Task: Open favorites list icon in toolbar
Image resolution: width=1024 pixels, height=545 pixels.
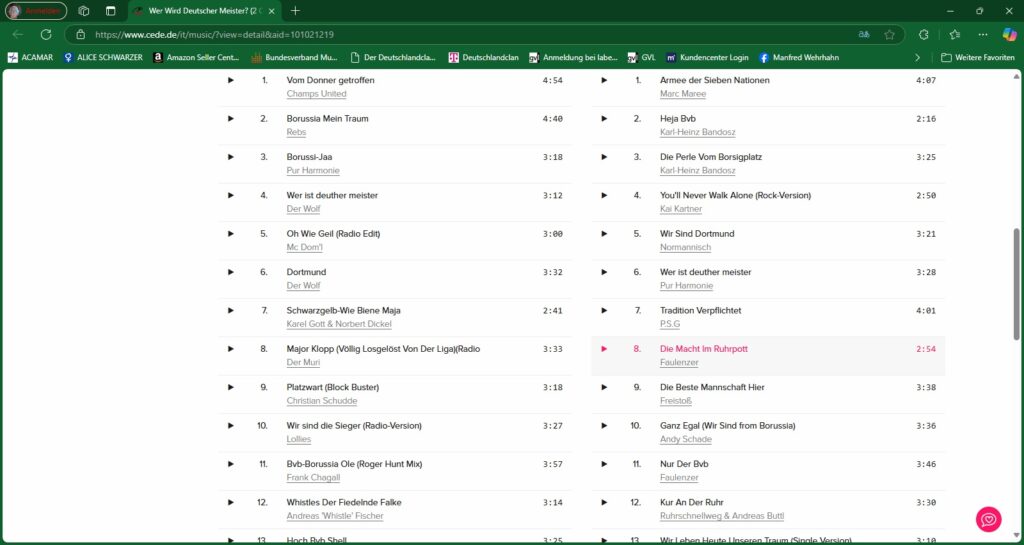Action: [x=955, y=35]
